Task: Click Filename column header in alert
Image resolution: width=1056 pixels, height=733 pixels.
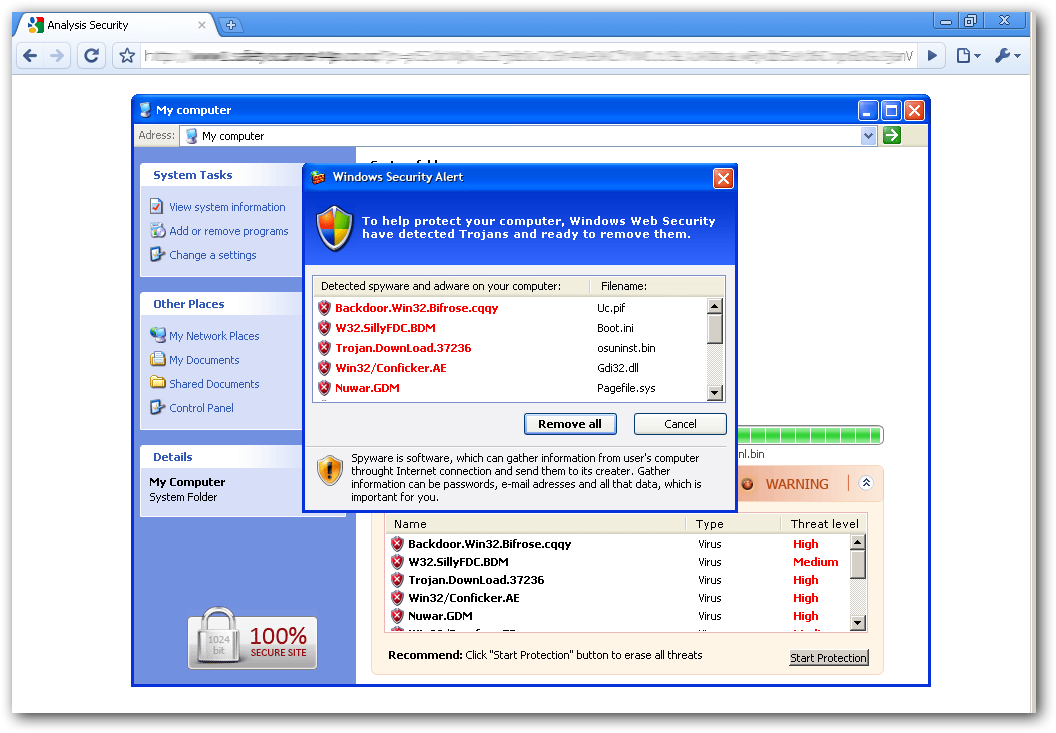Action: point(624,286)
